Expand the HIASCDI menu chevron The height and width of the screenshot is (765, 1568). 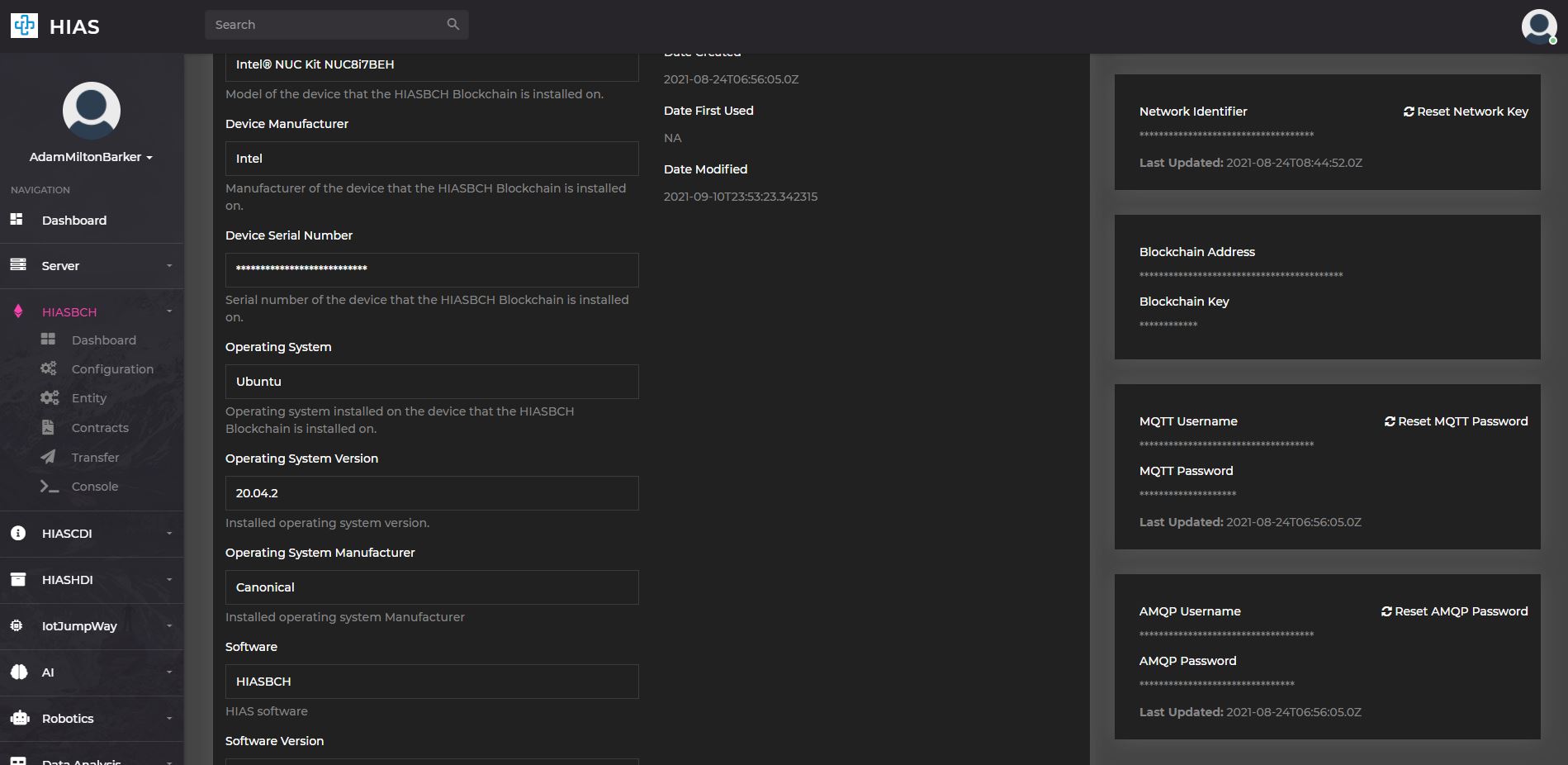point(169,534)
